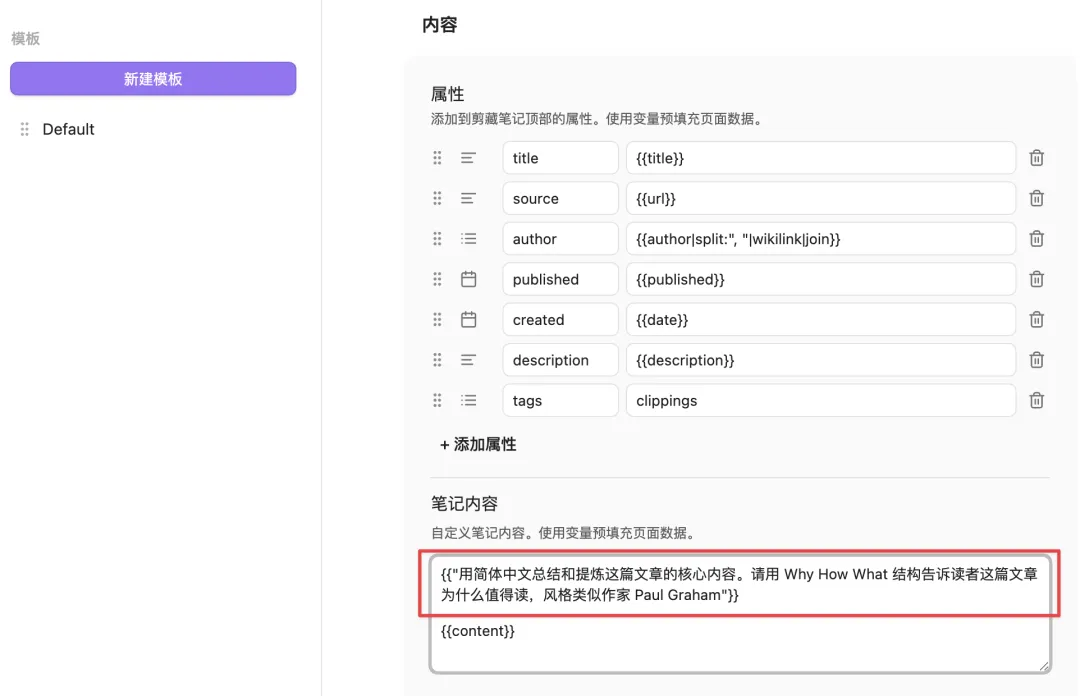The width and height of the screenshot is (1080, 696).
Task: Click into the 笔记内容 text area
Action: [740, 645]
